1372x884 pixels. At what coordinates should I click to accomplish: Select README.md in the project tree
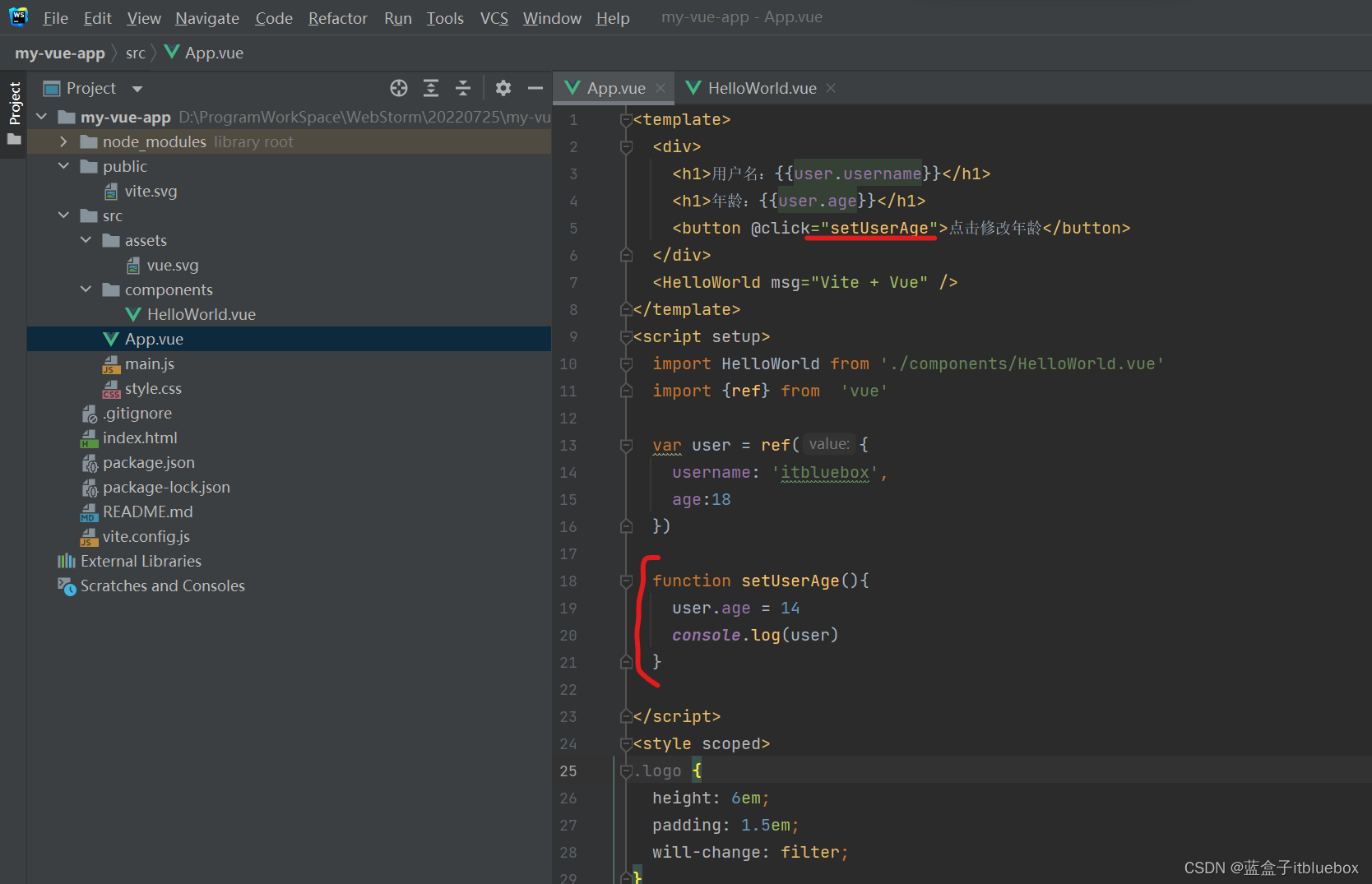[289, 511]
